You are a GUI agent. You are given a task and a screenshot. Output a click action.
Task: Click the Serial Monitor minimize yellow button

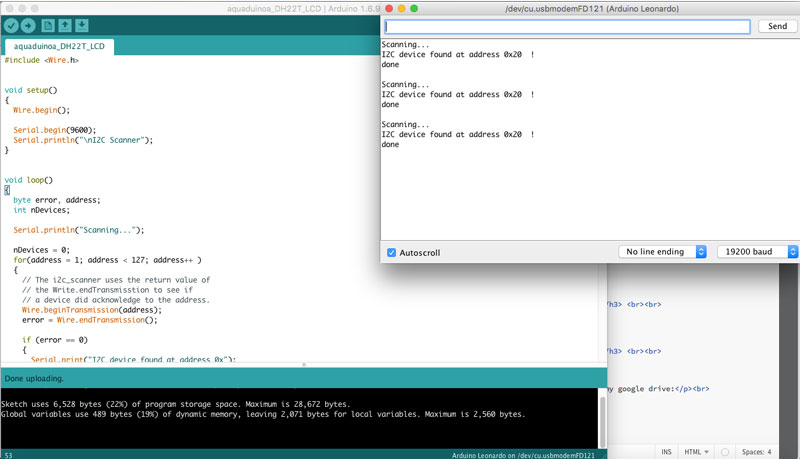[x=402, y=9]
